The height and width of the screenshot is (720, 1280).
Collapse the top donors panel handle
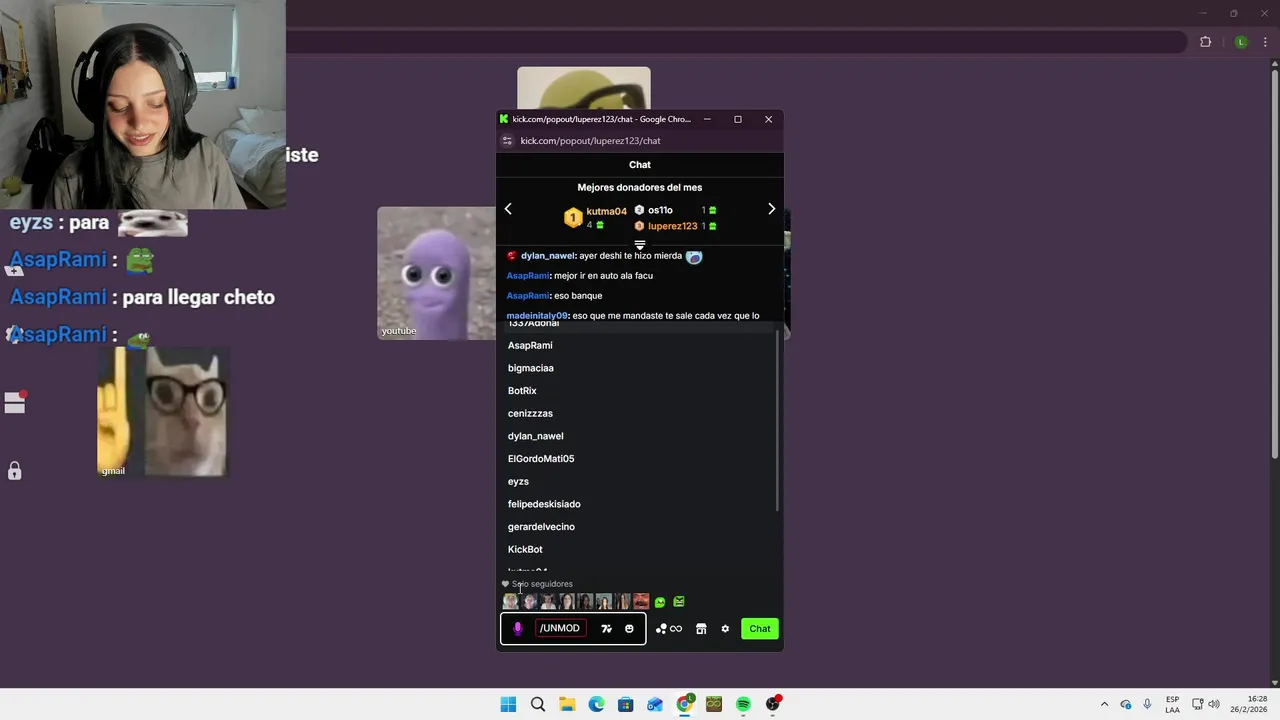click(640, 245)
